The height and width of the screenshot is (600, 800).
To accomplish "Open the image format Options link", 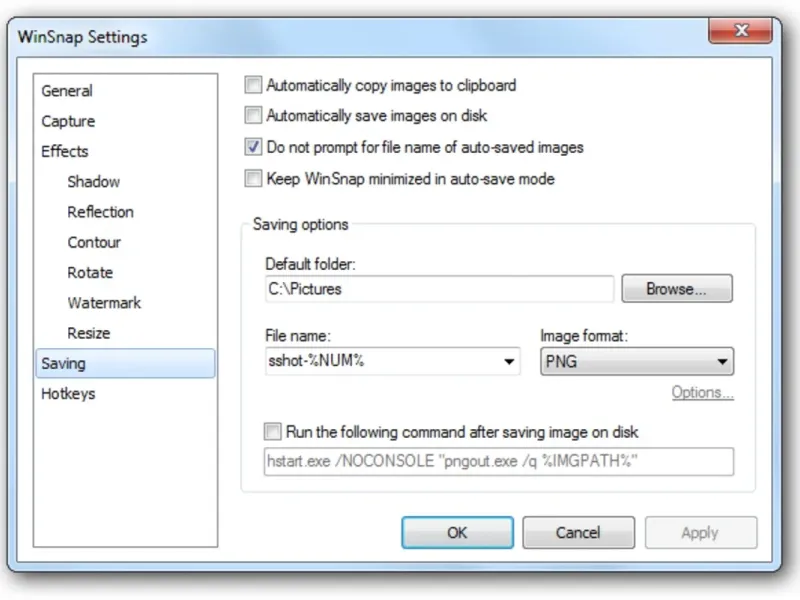I will 702,392.
